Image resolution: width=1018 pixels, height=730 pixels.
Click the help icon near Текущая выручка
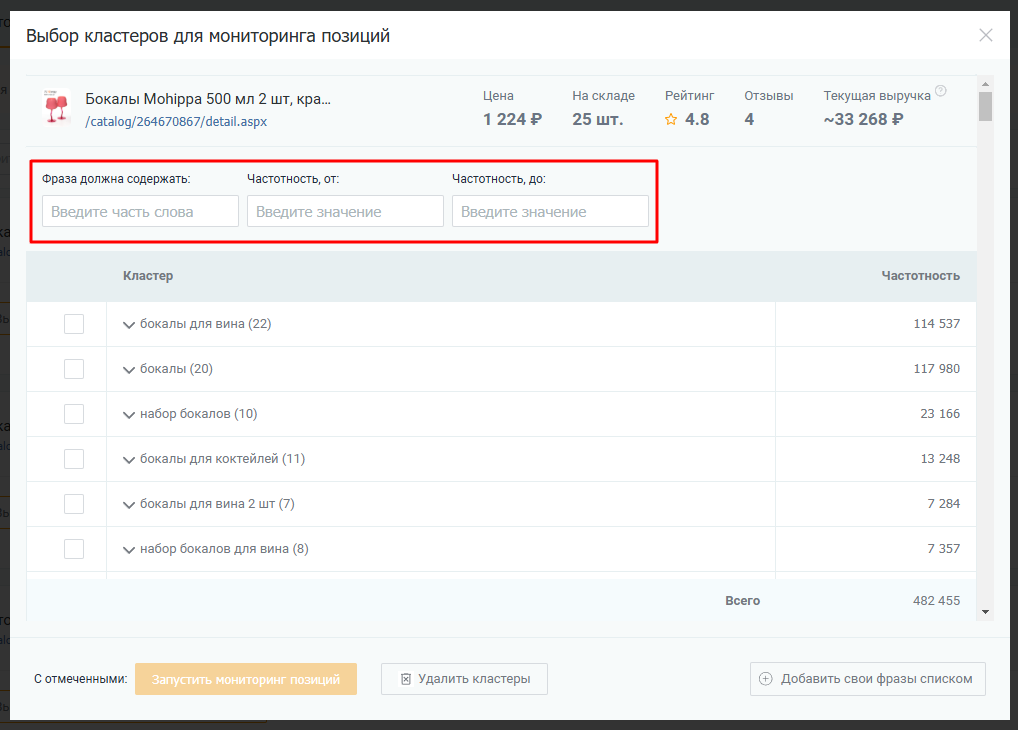click(x=940, y=92)
